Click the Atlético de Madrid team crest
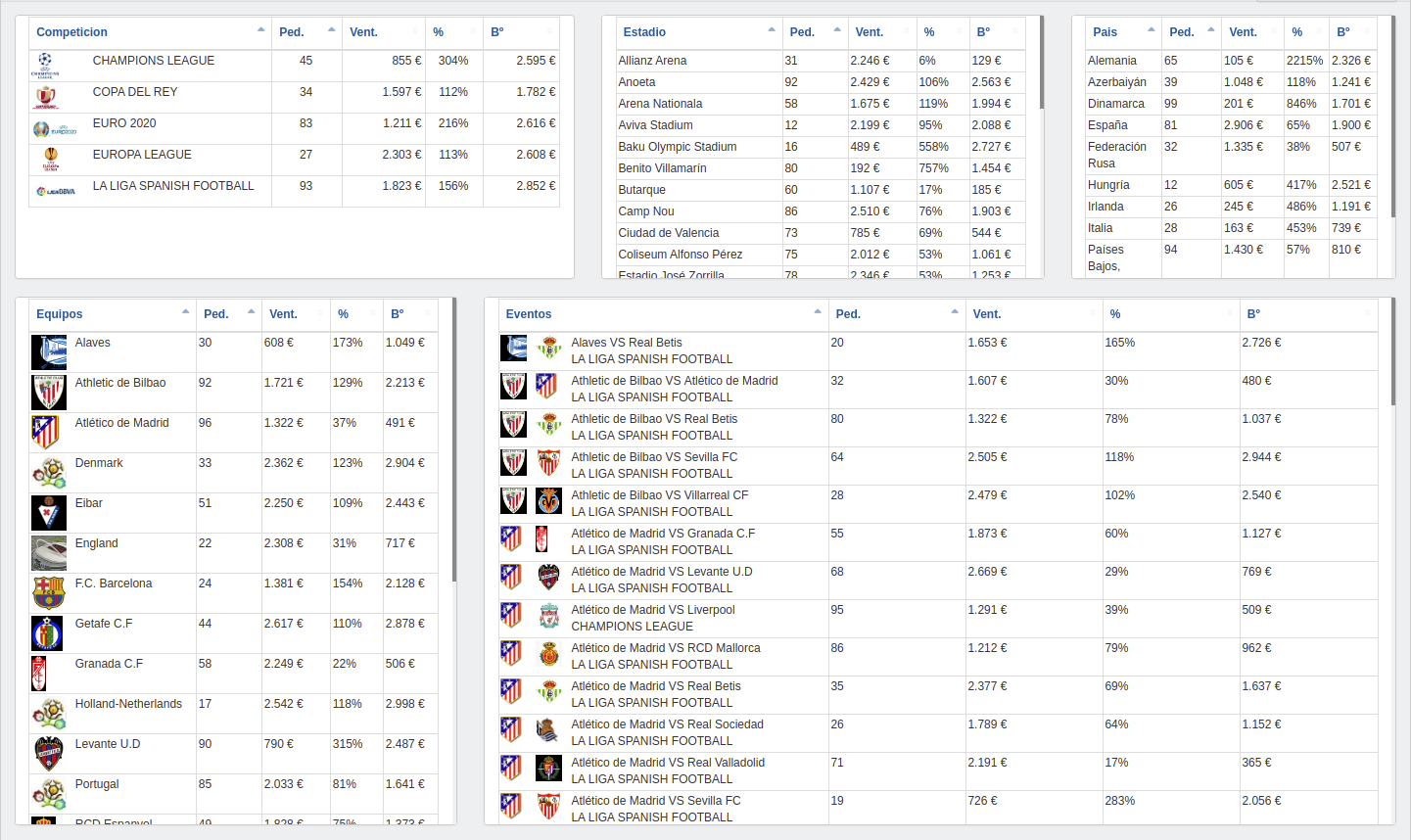The width and height of the screenshot is (1411, 840). pos(45,433)
